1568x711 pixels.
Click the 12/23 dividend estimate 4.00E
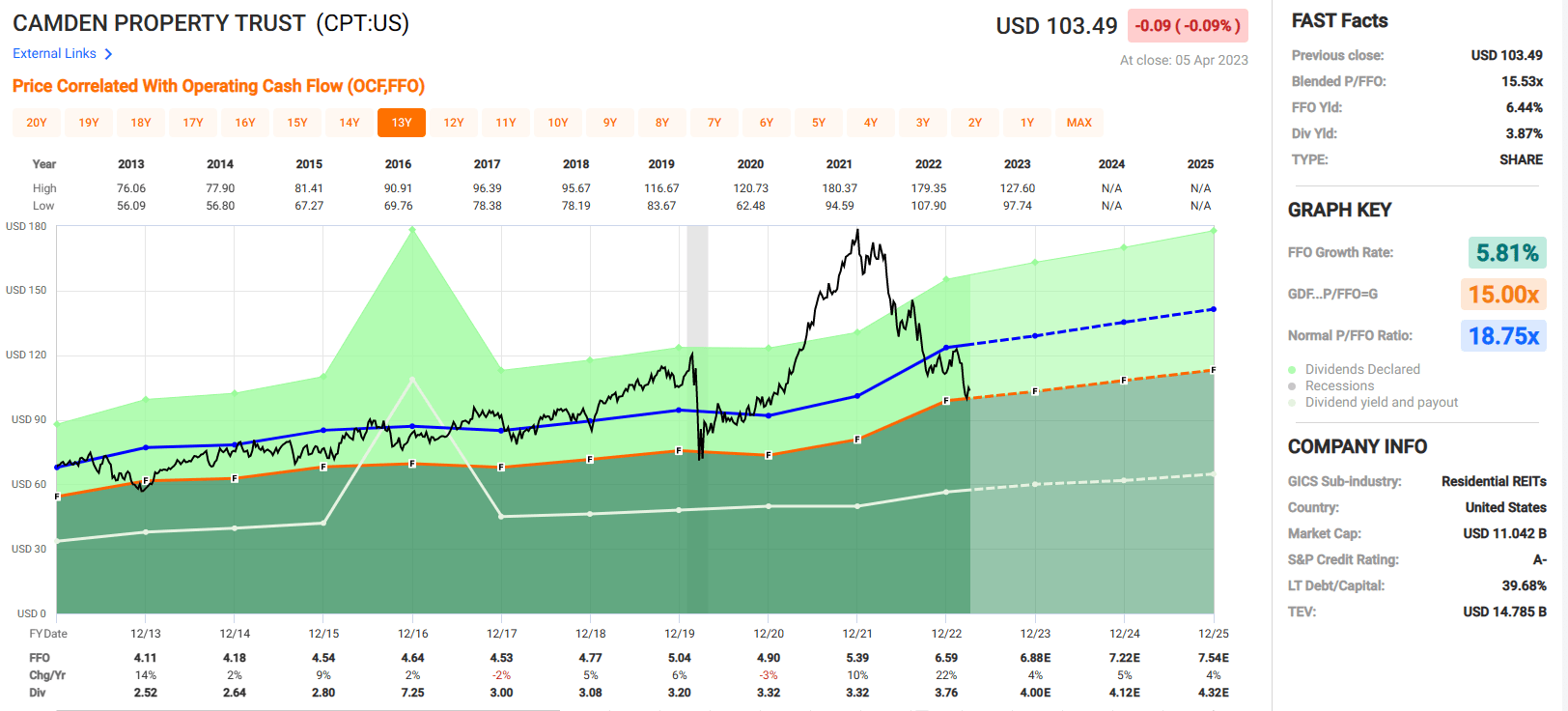[x=1035, y=693]
